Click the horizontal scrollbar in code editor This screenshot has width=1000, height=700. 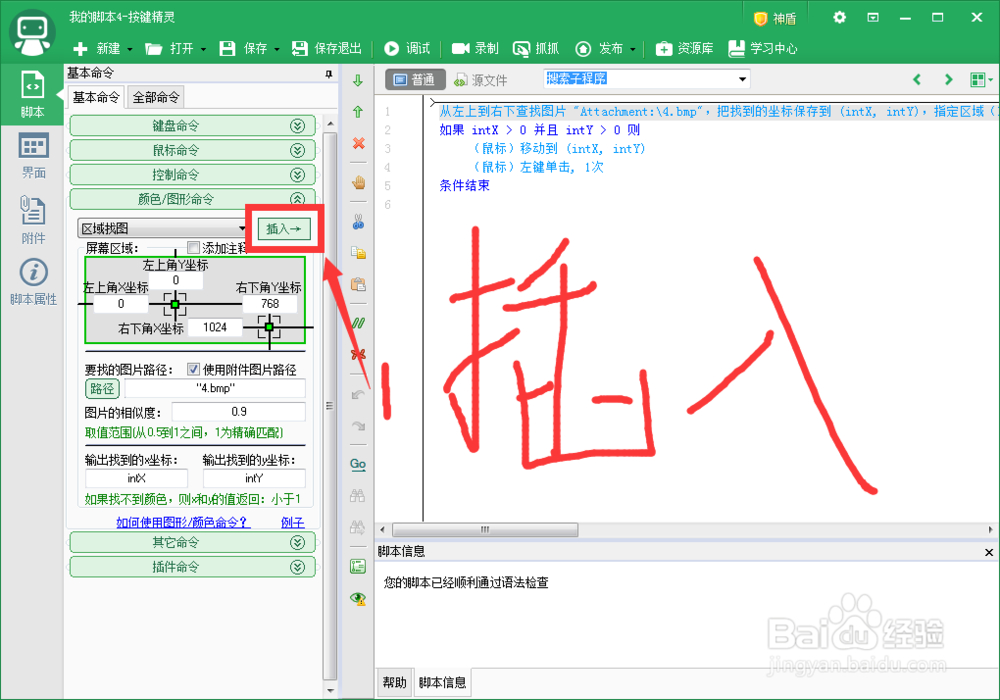[x=485, y=530]
